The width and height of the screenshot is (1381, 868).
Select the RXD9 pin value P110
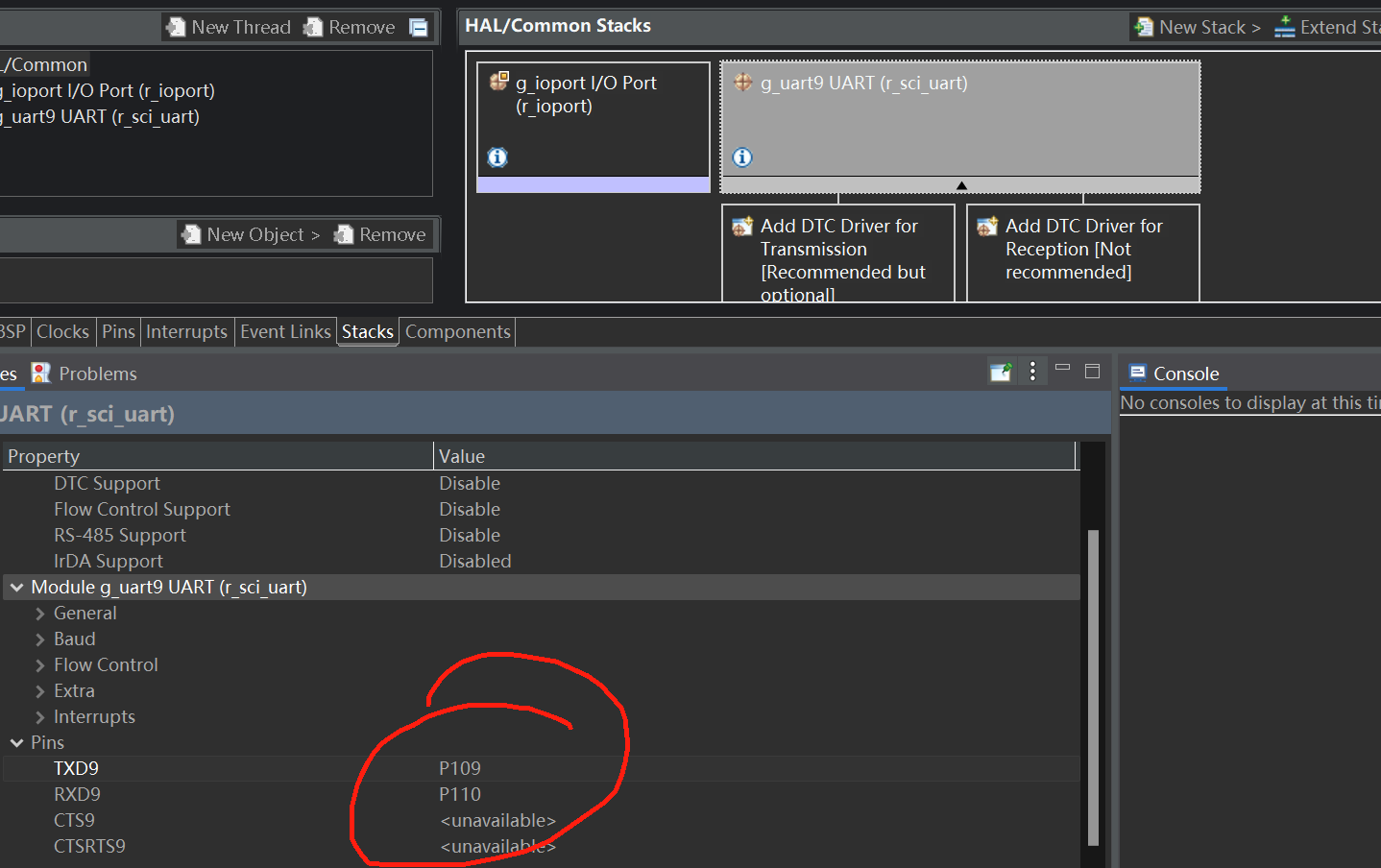click(460, 794)
